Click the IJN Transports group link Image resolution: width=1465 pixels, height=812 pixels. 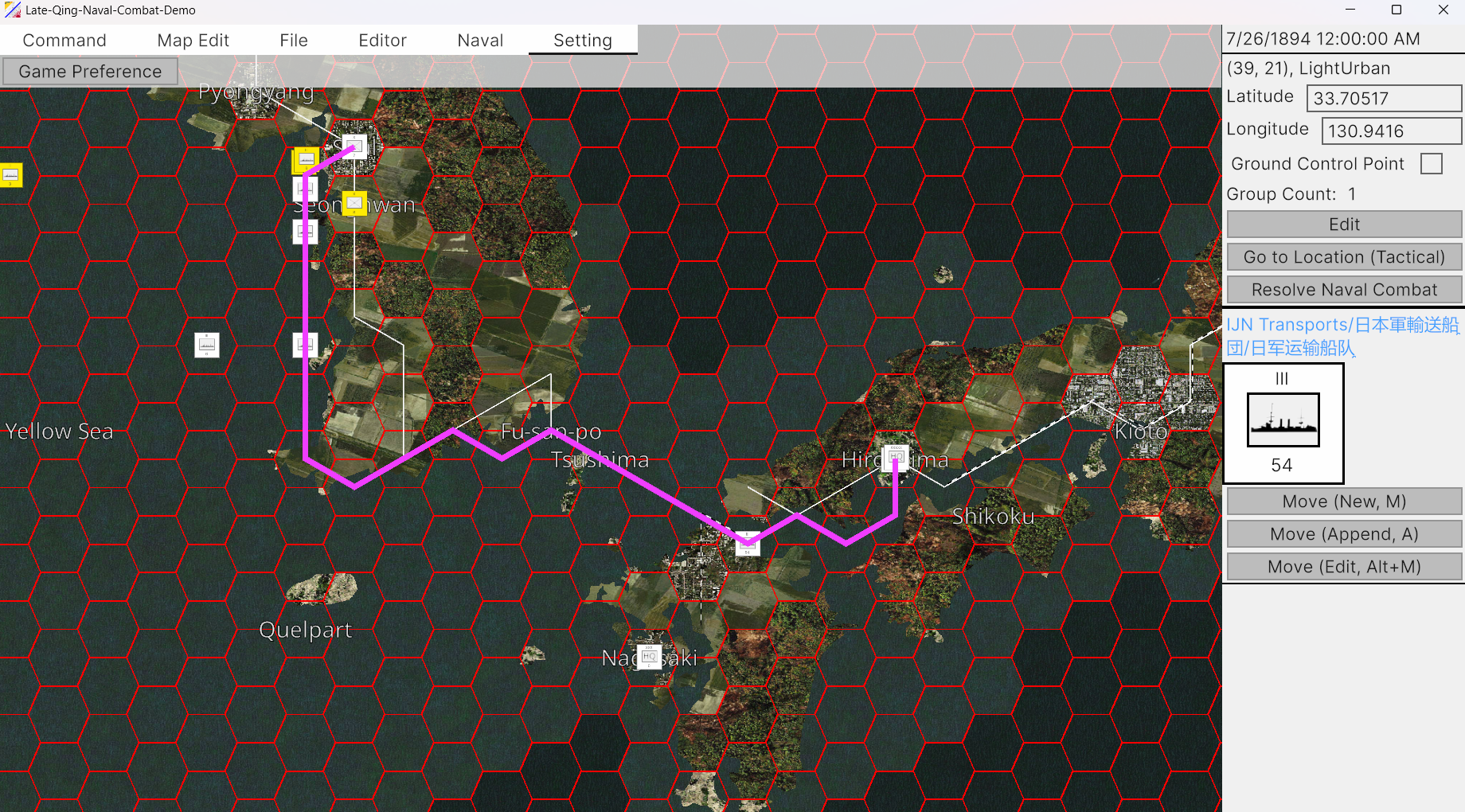click(x=1342, y=336)
